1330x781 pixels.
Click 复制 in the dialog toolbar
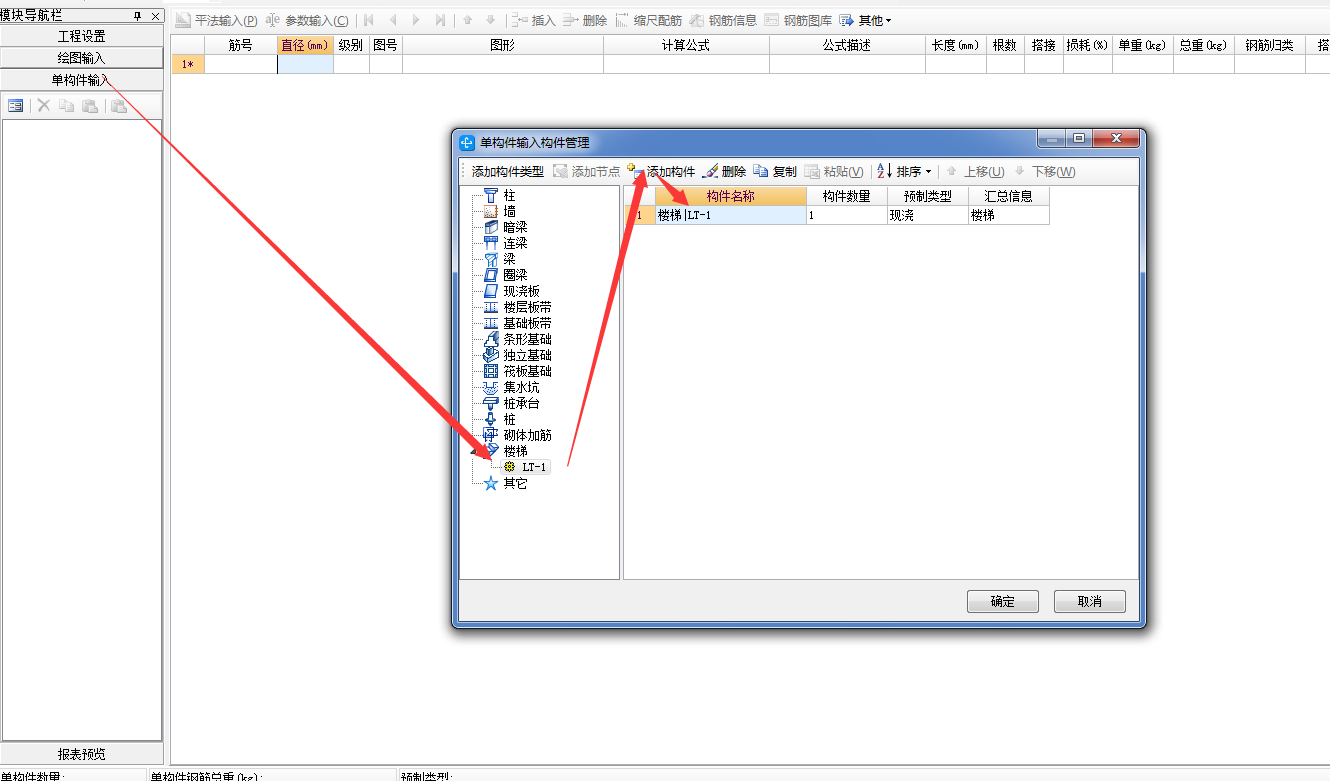point(775,171)
